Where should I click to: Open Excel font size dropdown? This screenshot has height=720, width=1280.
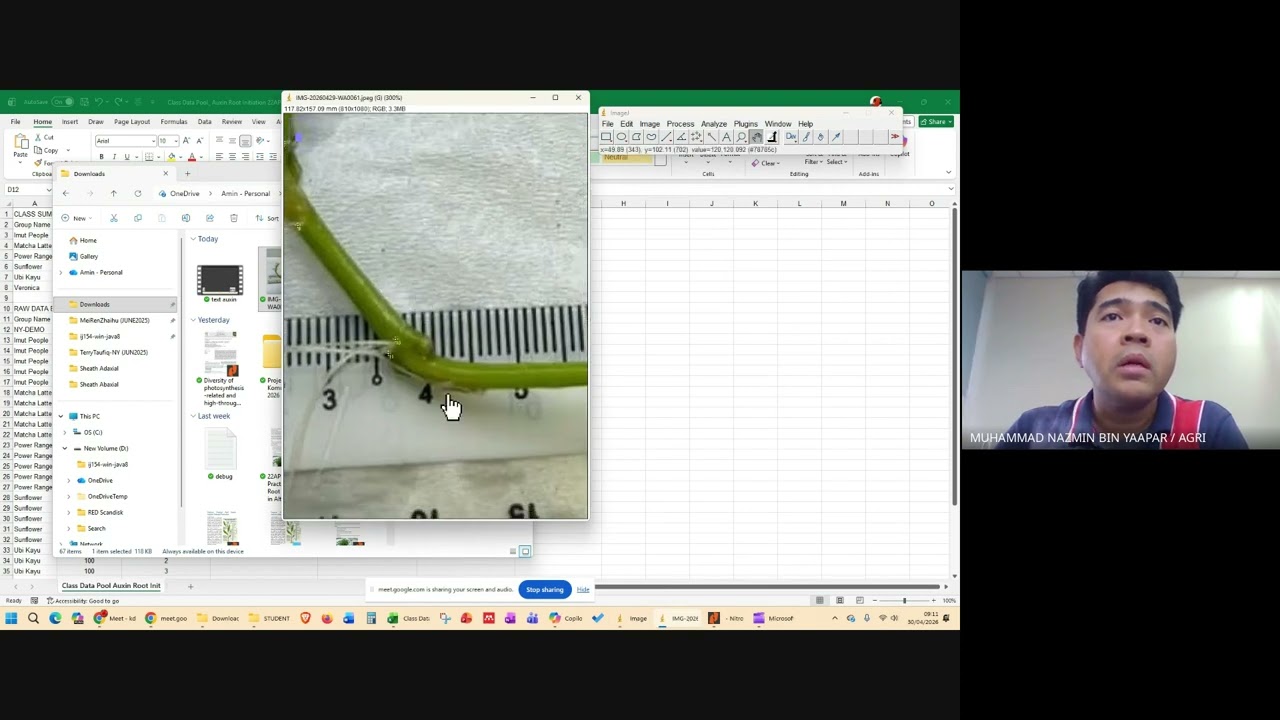click(176, 141)
